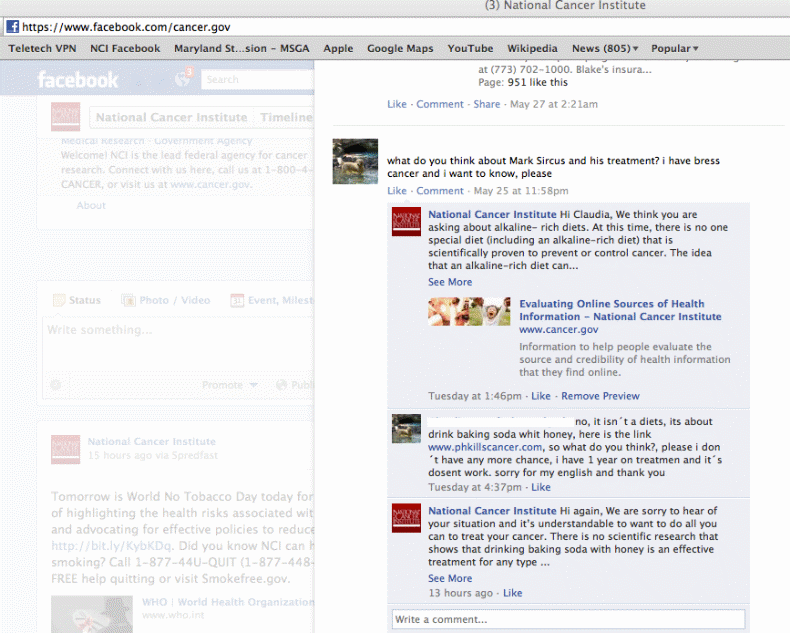Click the Facebook favicon in address bar
Viewport: 790px width, 633px height.
(x=13, y=27)
